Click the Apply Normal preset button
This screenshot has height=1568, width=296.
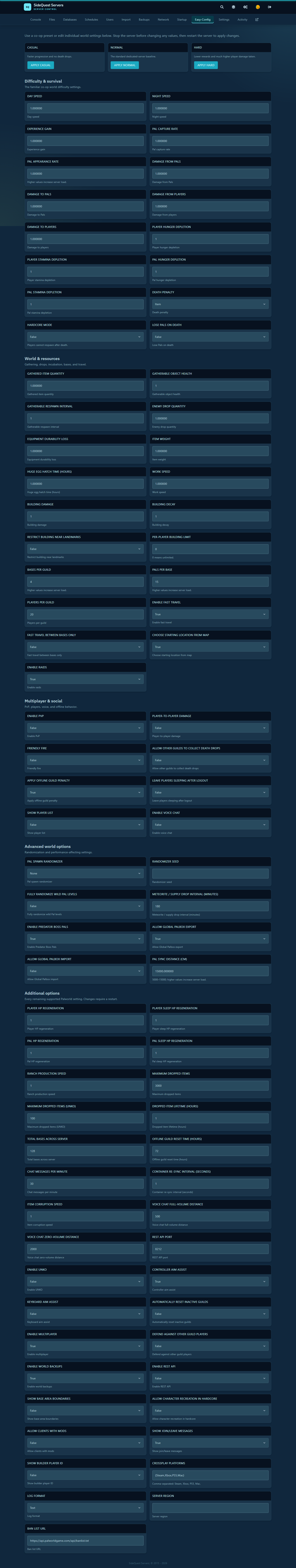tap(125, 65)
